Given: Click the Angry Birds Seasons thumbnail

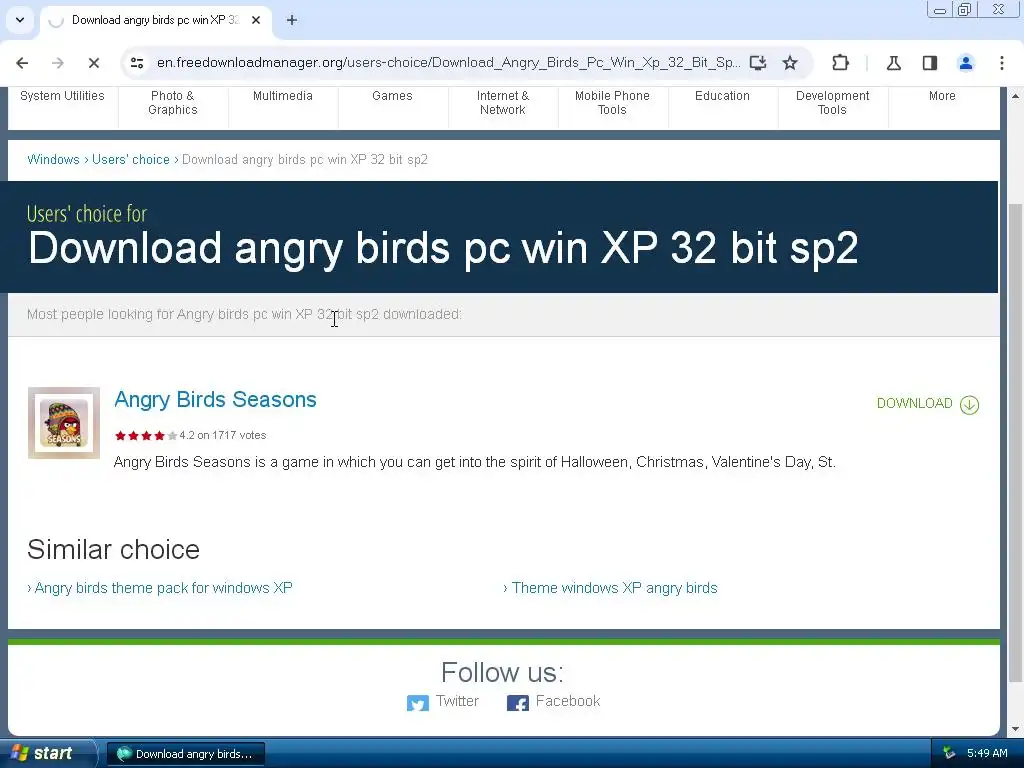Looking at the screenshot, I should click(64, 423).
